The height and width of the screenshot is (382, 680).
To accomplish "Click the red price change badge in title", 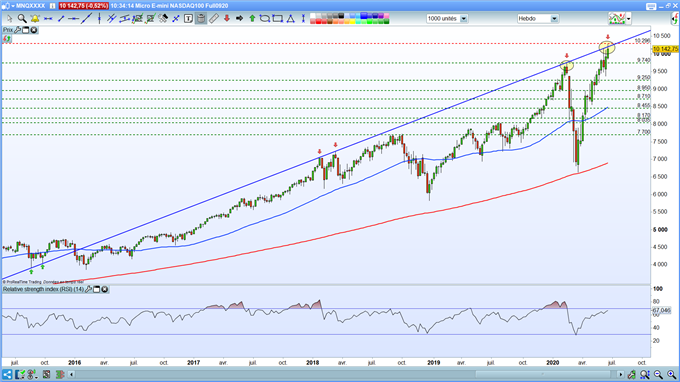I will tap(84, 6).
